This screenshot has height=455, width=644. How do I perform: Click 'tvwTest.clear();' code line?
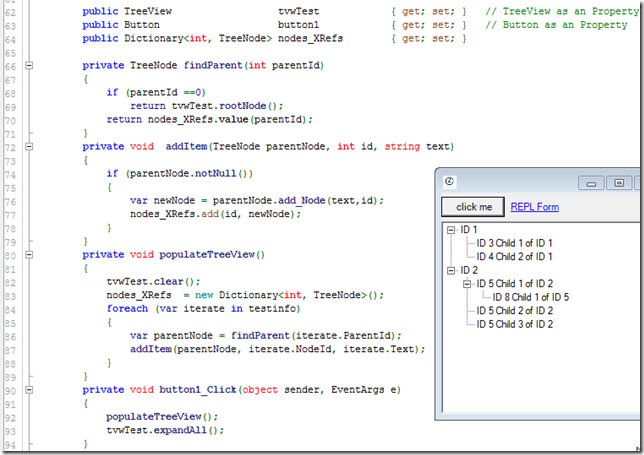pyautogui.click(x=153, y=282)
